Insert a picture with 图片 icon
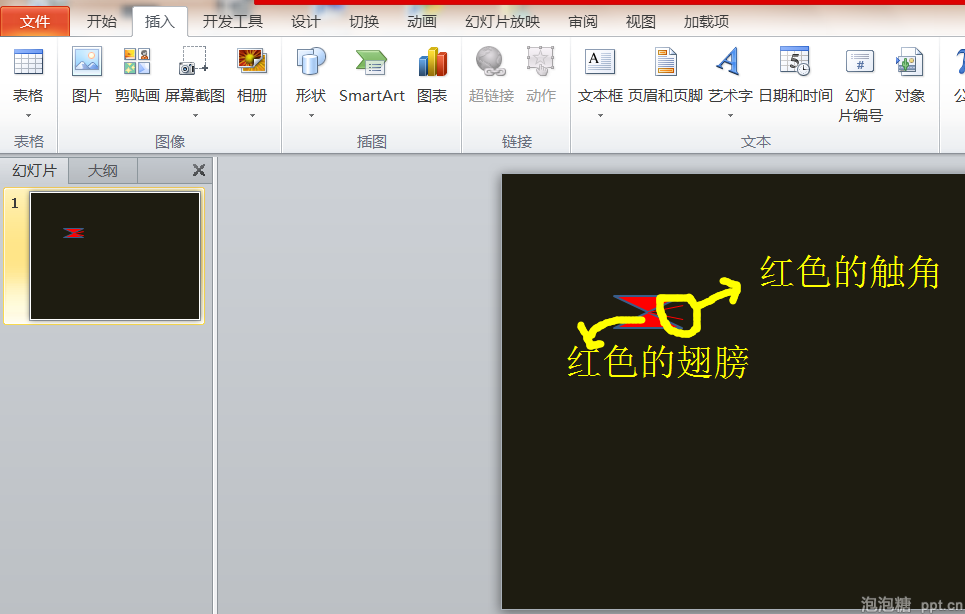 87,63
